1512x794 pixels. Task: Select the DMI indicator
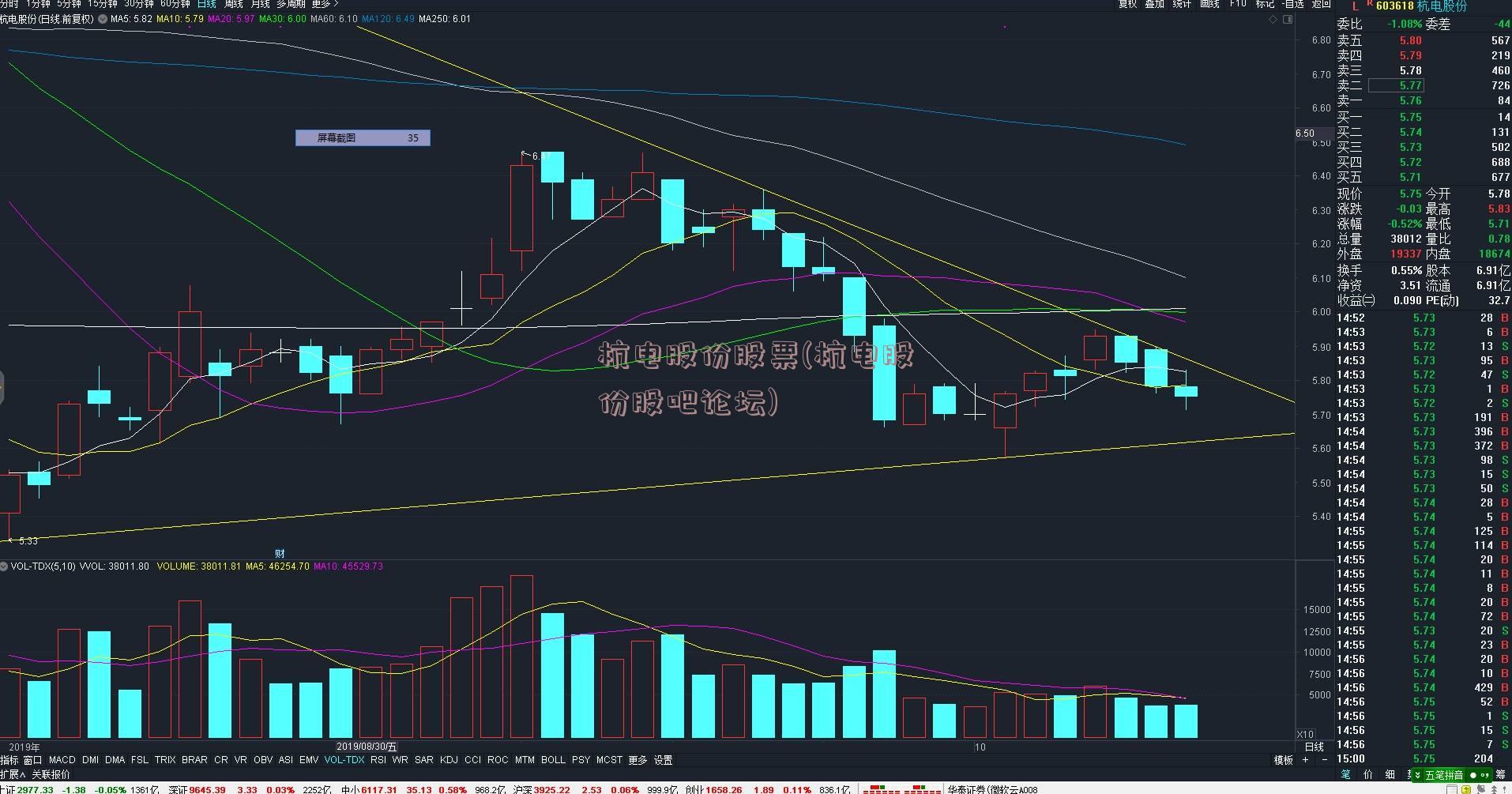click(90, 760)
